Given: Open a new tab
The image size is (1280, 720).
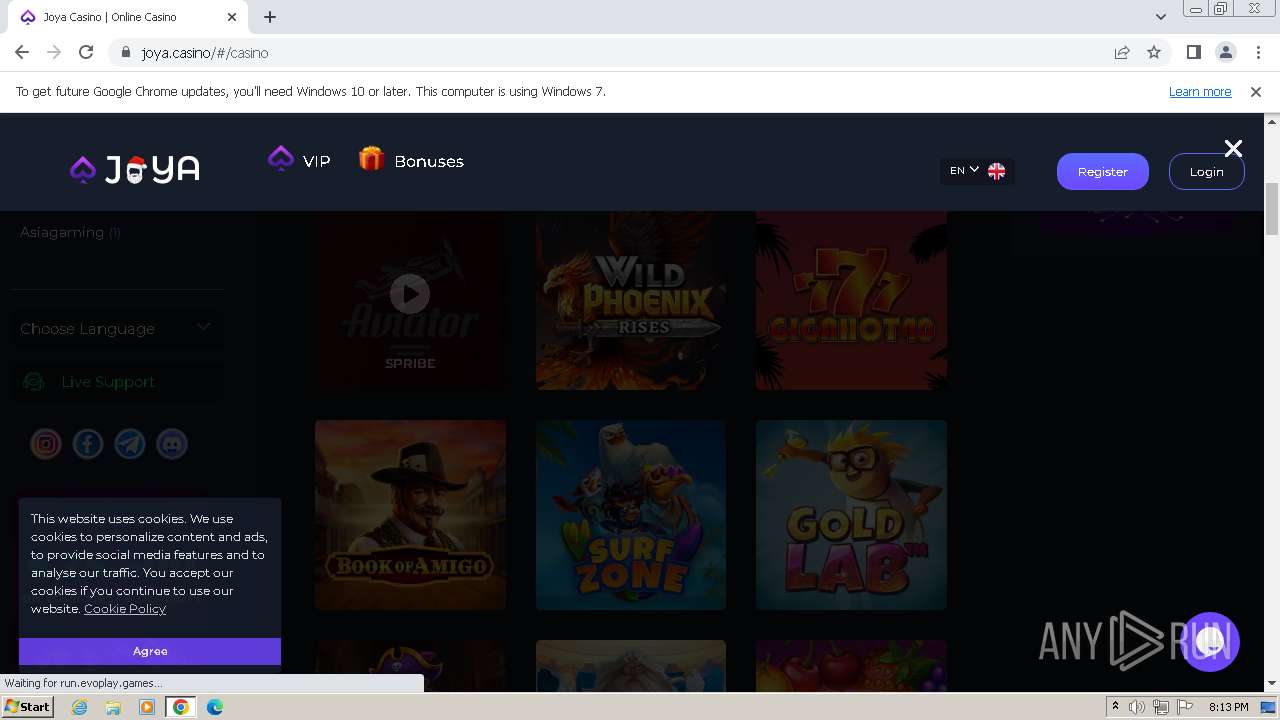Looking at the screenshot, I should pos(270,17).
